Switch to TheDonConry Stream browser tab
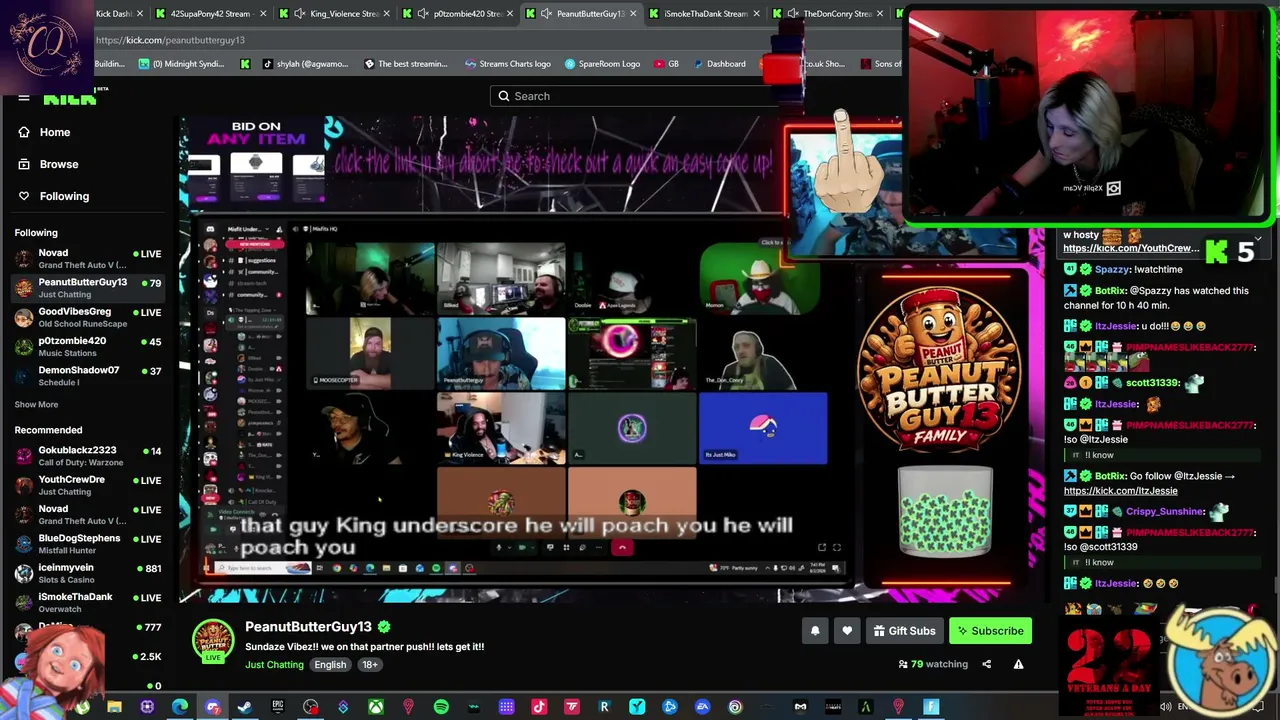 pyautogui.click(x=830, y=14)
